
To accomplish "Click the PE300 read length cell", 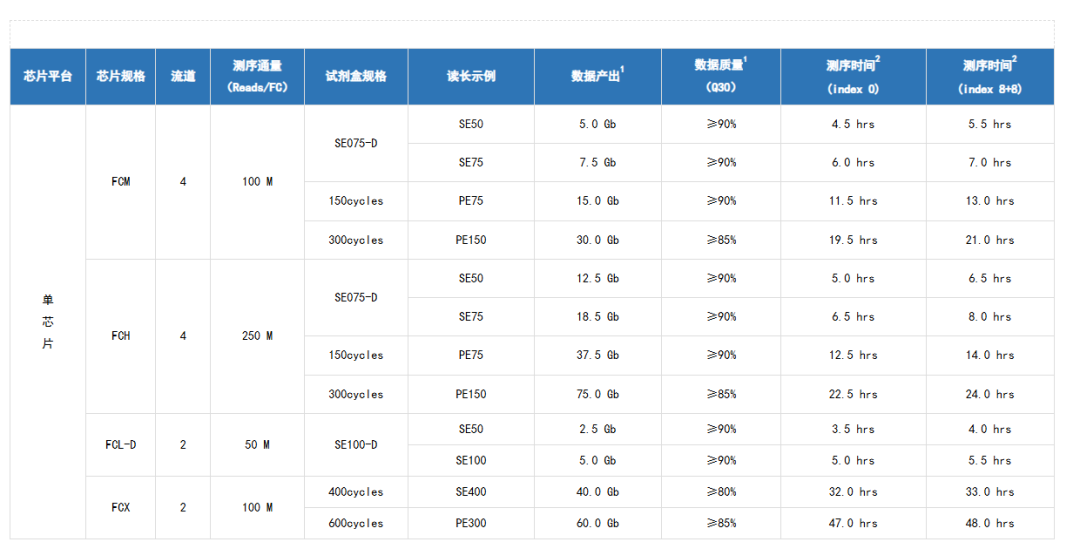I will (471, 523).
